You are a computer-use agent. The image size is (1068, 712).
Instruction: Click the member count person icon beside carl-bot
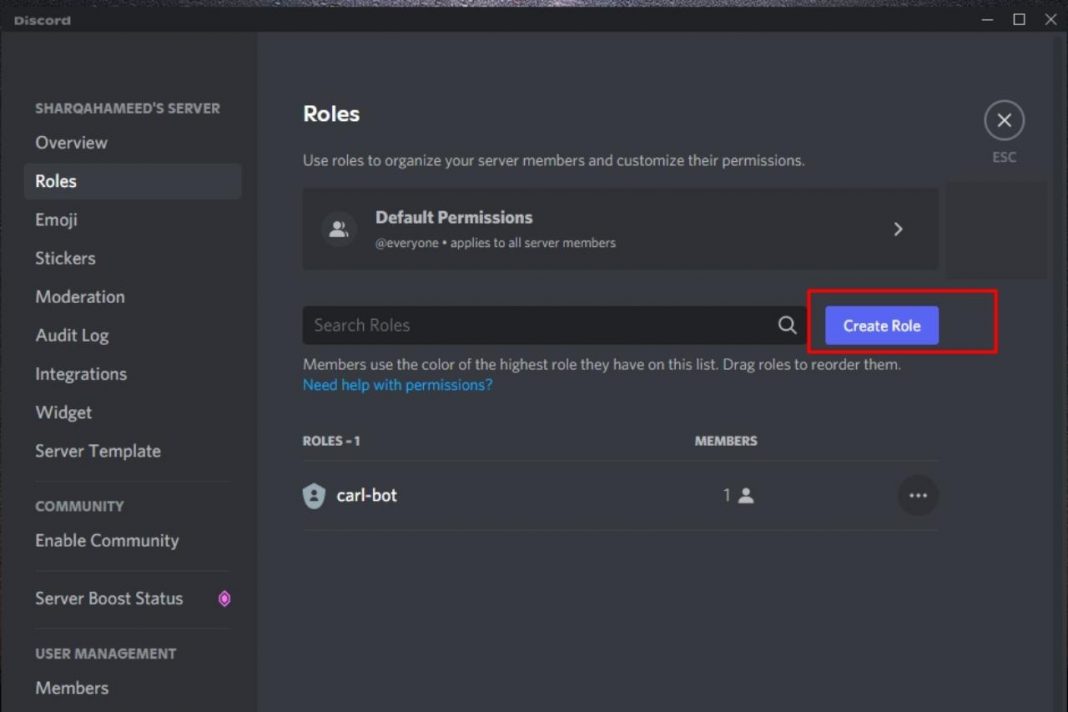point(746,495)
